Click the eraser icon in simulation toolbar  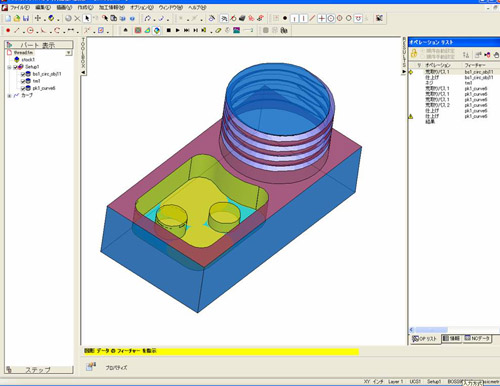[218, 31]
